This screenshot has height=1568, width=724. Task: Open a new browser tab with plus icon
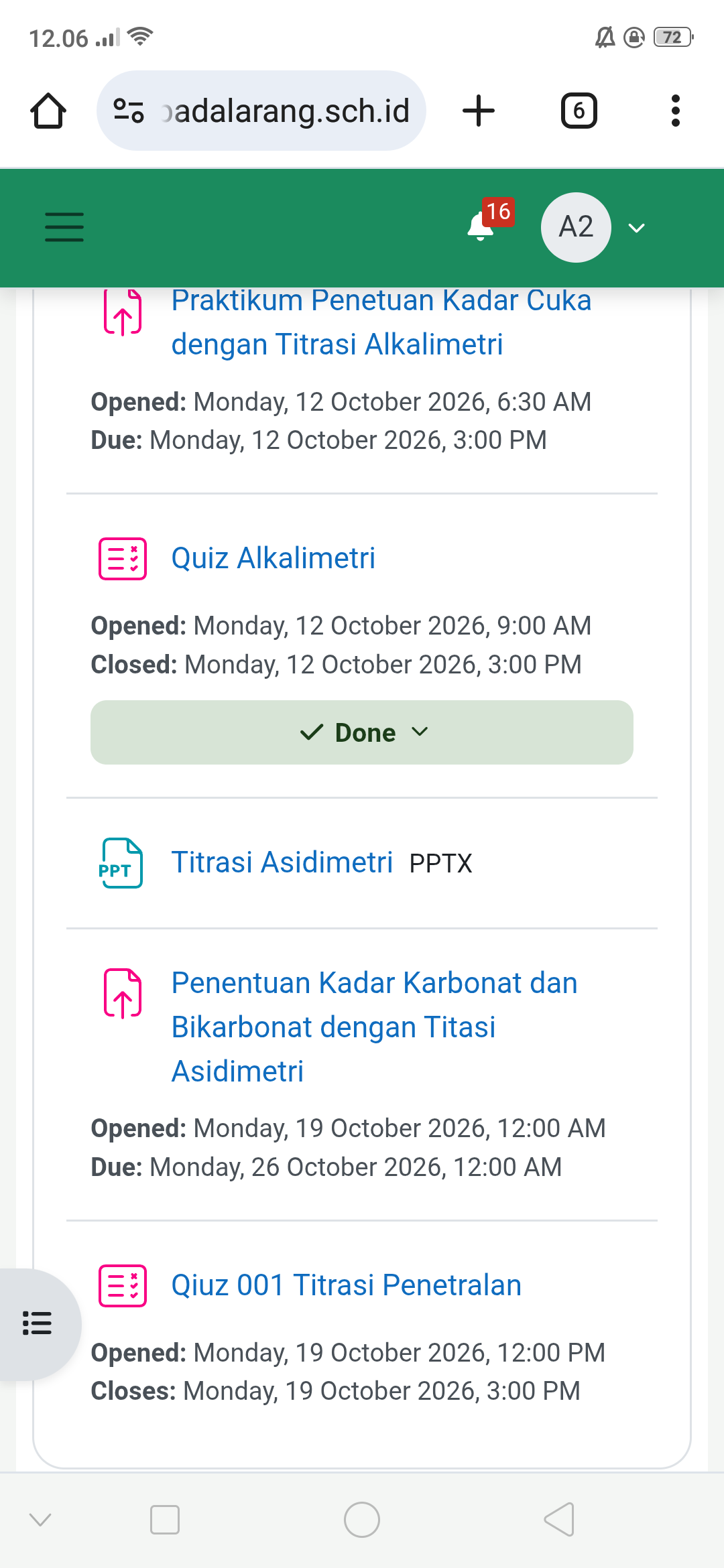click(x=479, y=111)
